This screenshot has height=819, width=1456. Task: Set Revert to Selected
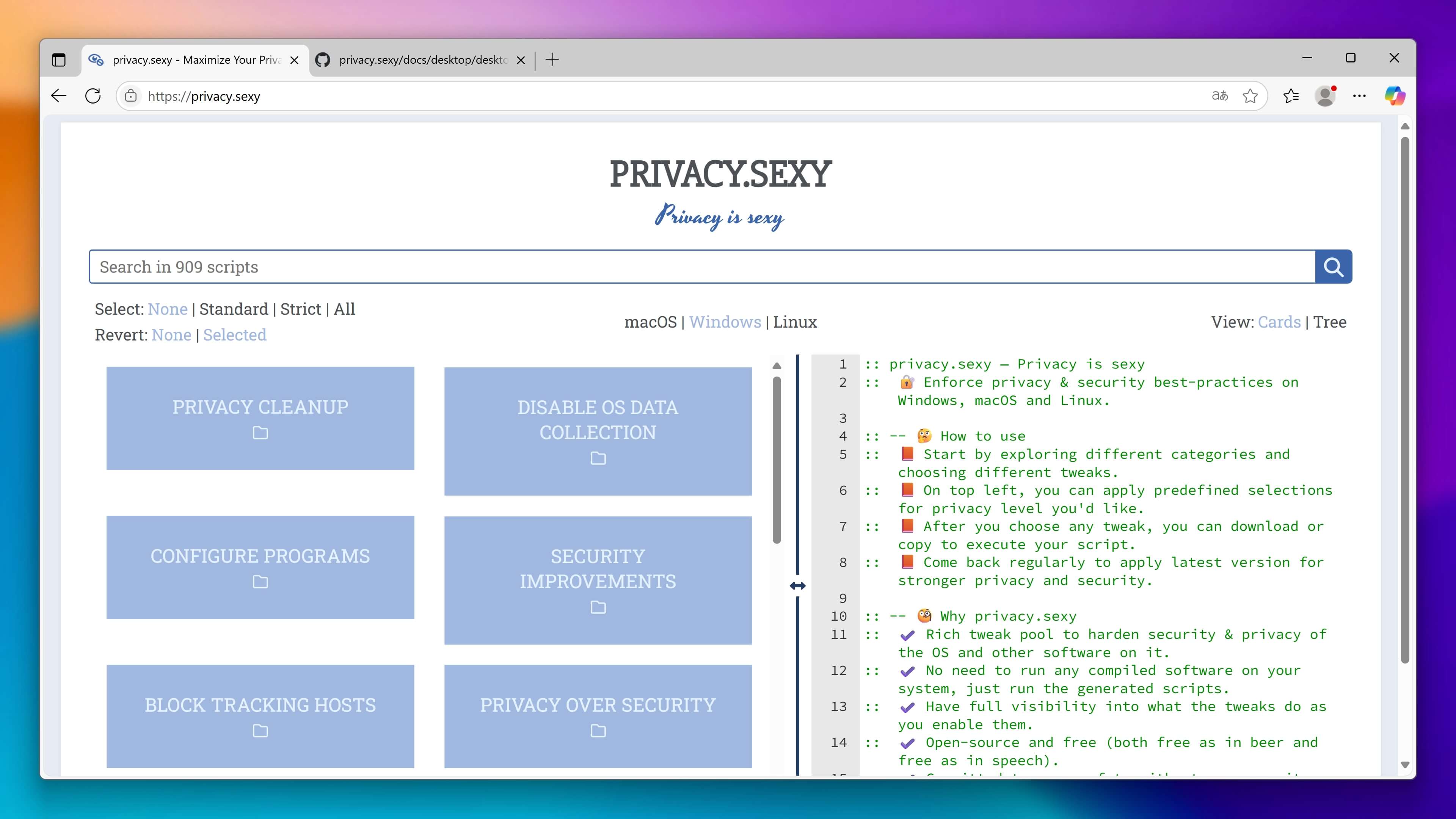tap(235, 335)
